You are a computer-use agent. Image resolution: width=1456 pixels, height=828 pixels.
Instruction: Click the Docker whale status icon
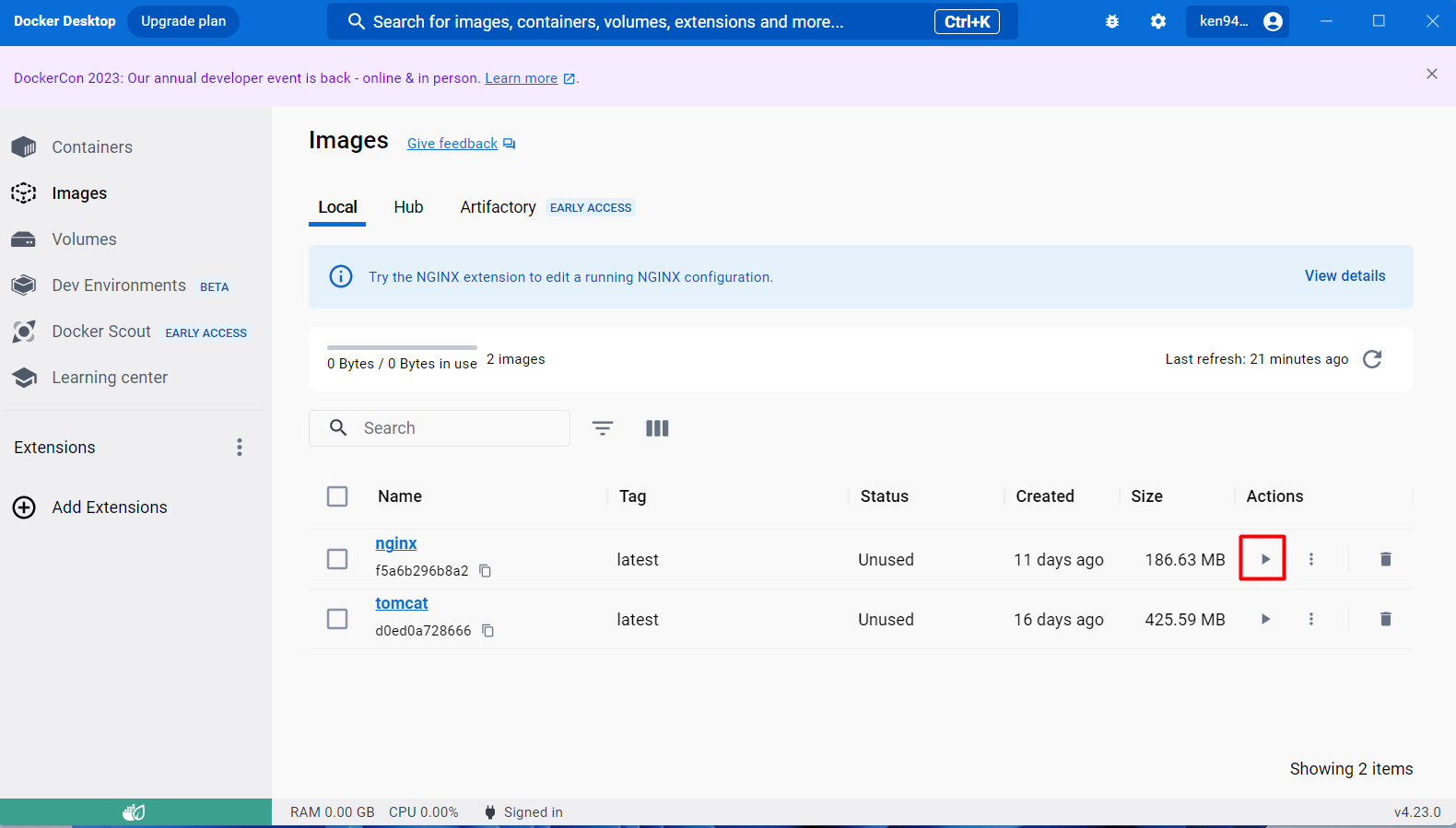(x=135, y=812)
